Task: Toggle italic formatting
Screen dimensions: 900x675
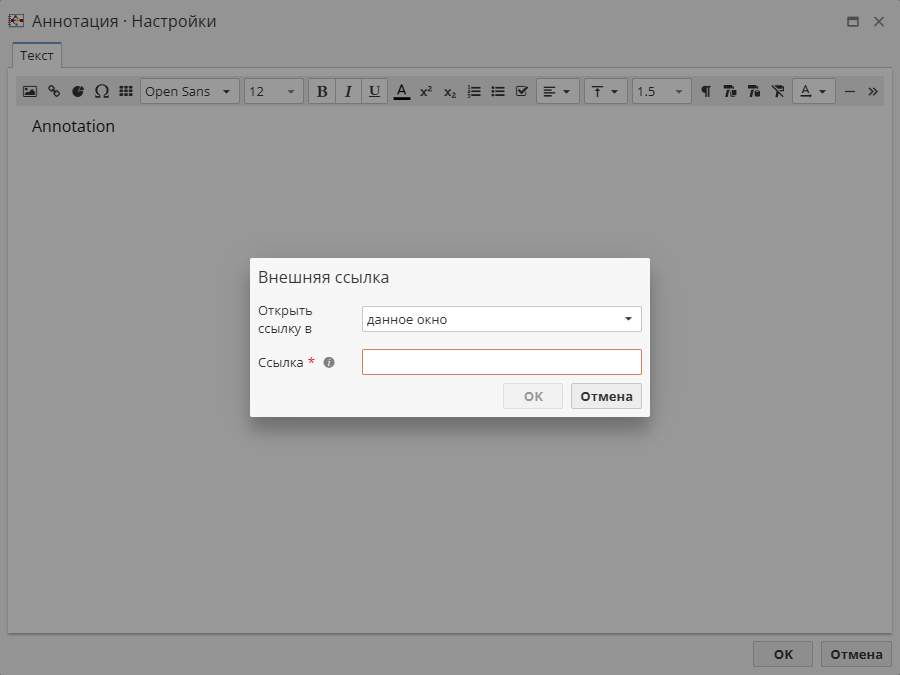Action: click(x=348, y=91)
